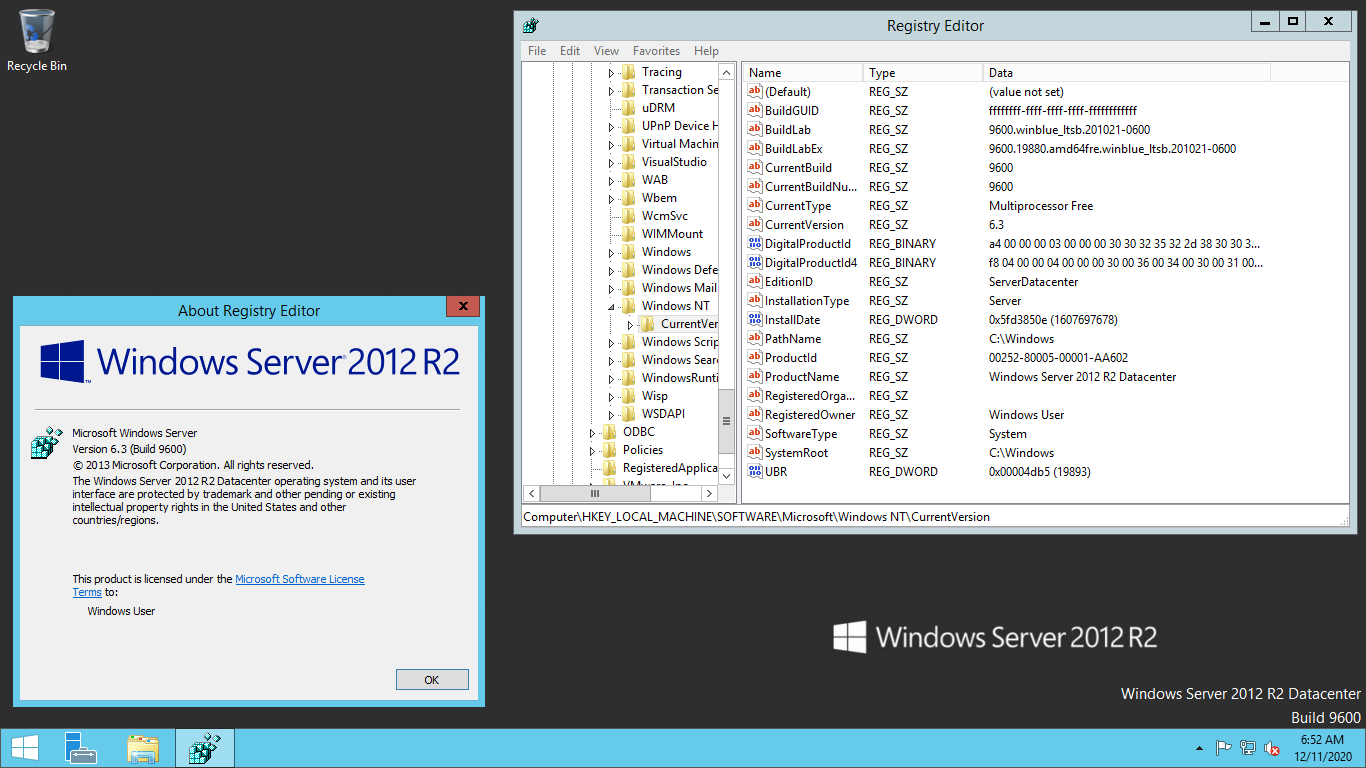Click the Policies folder icon

609,450
